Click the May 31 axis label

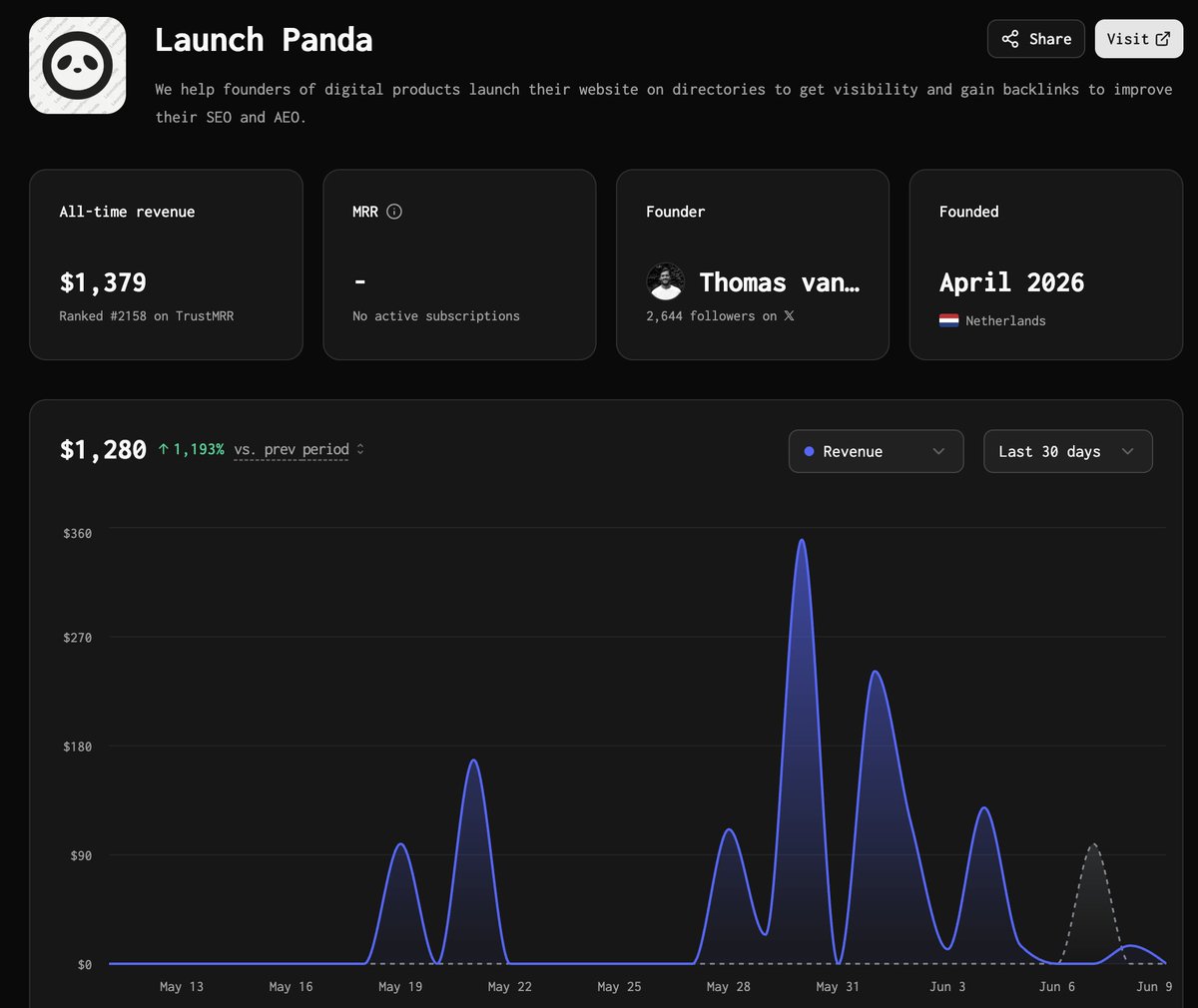[838, 986]
